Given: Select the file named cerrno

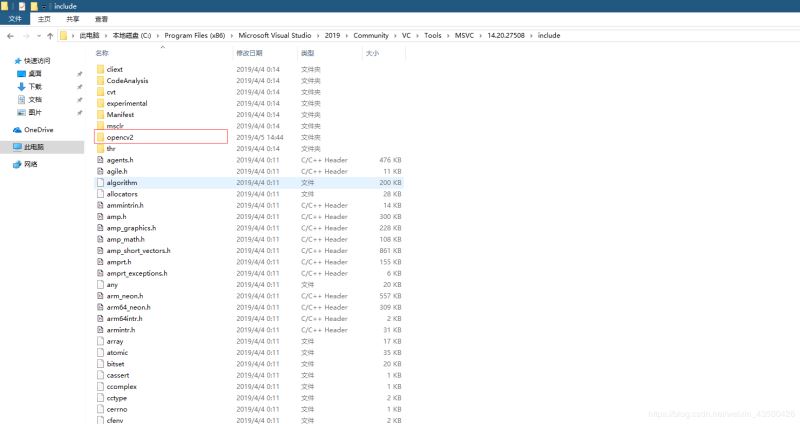Looking at the screenshot, I should pyautogui.click(x=117, y=409).
